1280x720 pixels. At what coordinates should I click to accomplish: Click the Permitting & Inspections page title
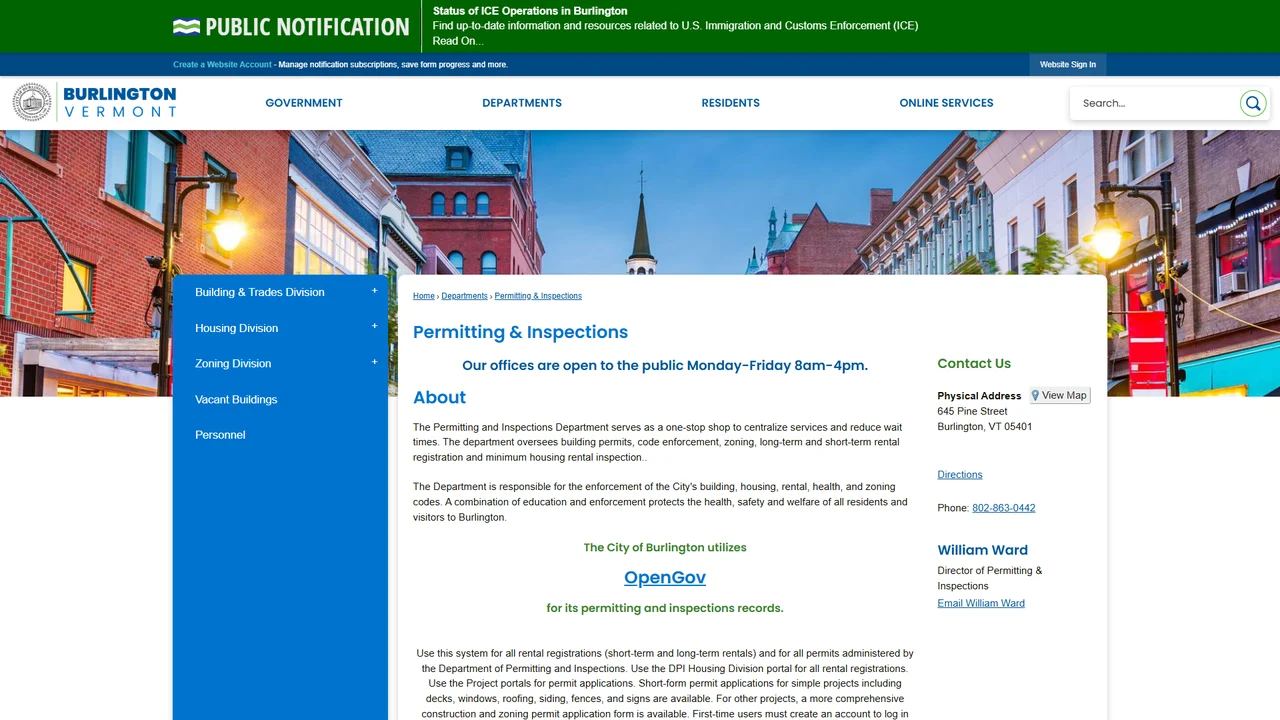[x=521, y=332]
